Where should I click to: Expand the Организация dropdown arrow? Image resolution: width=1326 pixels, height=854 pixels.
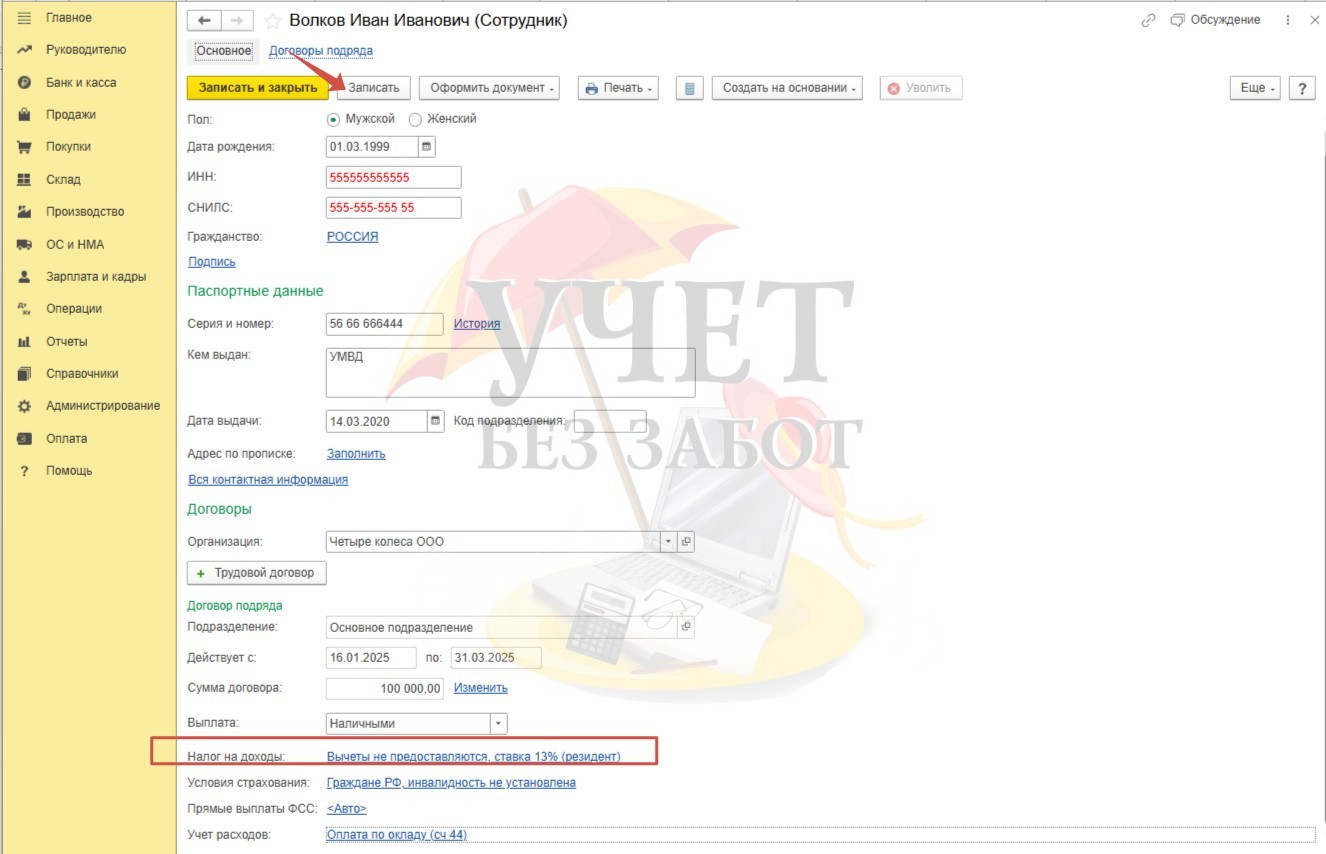pos(669,541)
